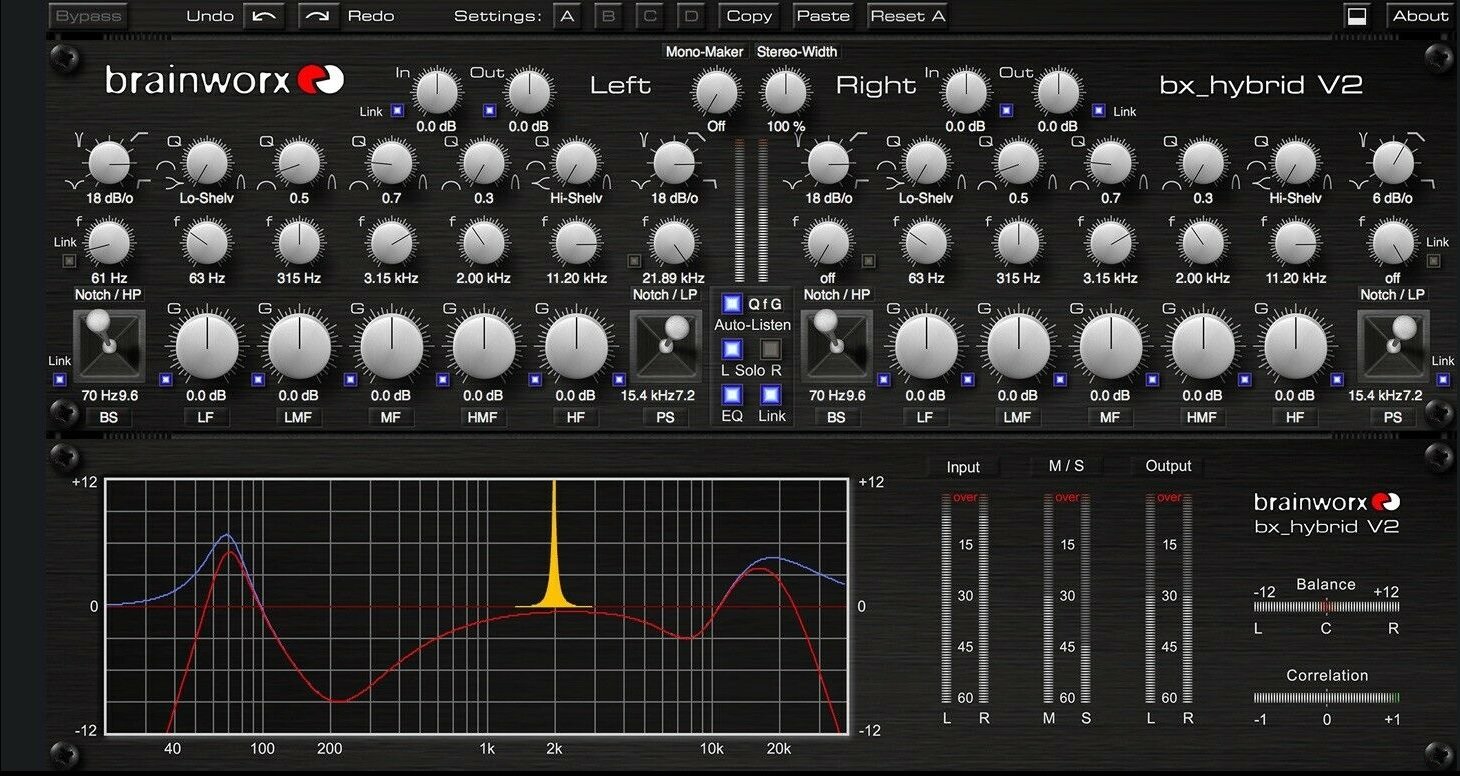Click Left LMF gain knob

tap(299, 346)
